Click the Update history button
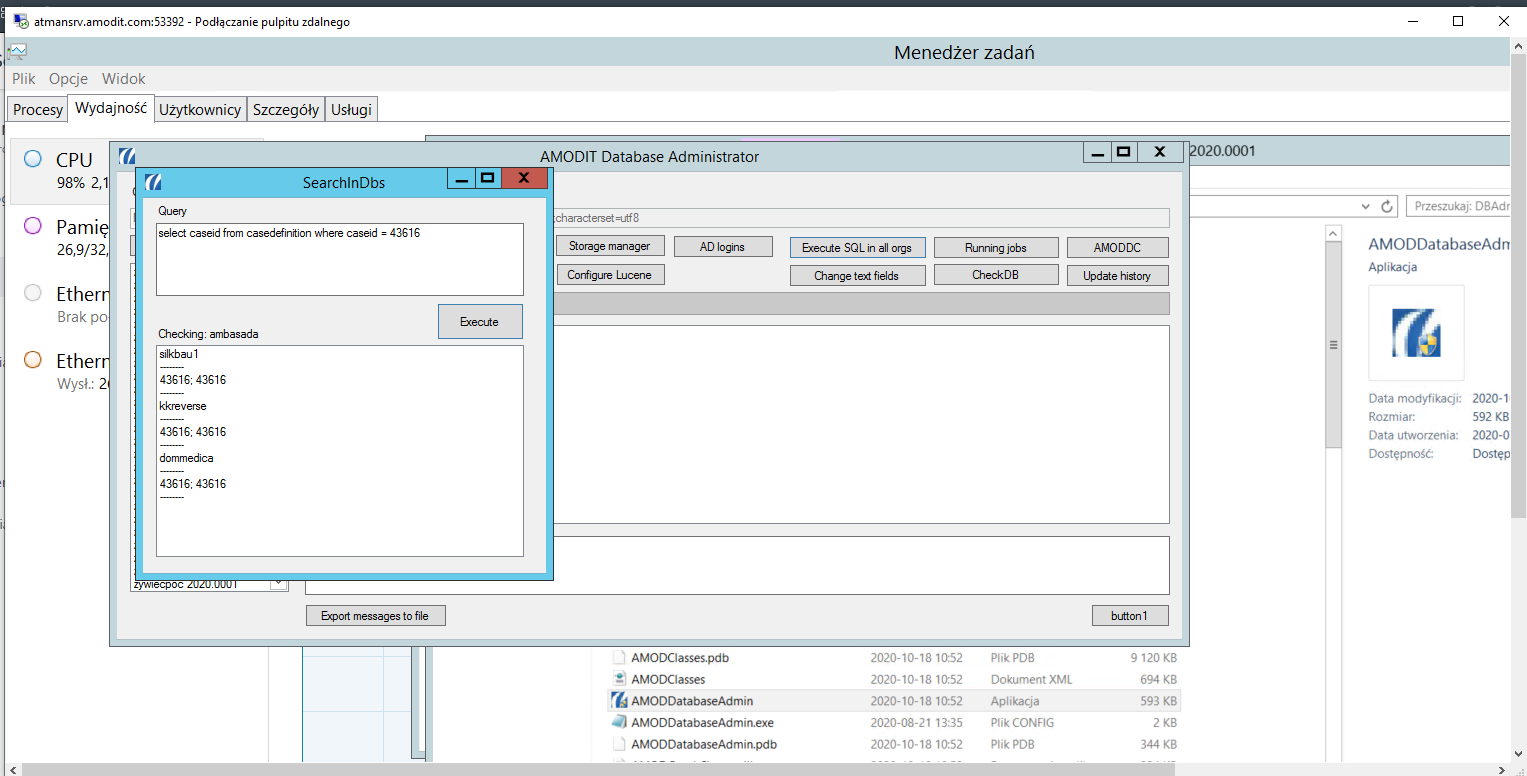Image resolution: width=1527 pixels, height=776 pixels. 1117,275
